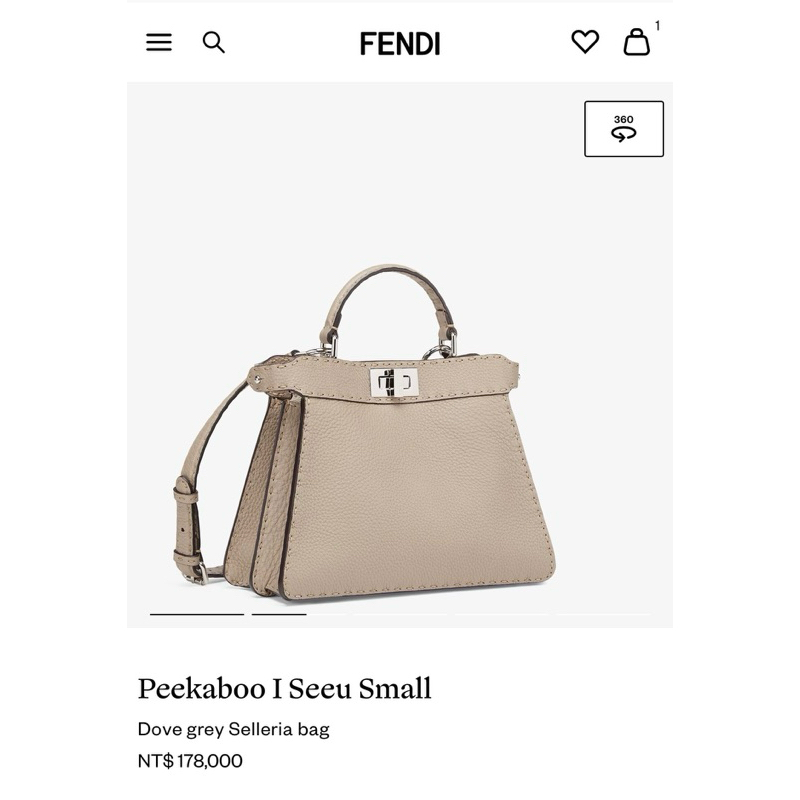Screen dimensions: 800x800
Task: Open the shopping bag icon
Action: click(x=636, y=42)
